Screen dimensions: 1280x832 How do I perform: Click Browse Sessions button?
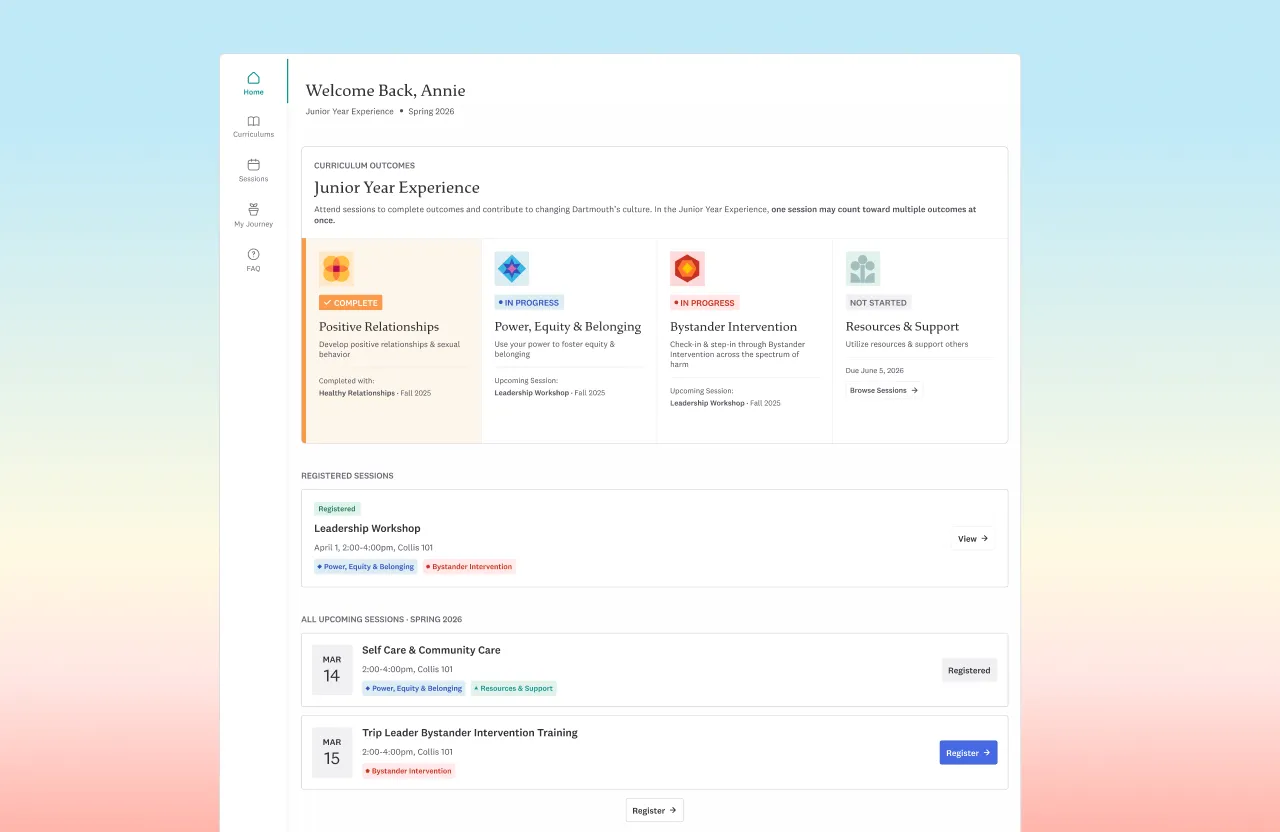click(x=884, y=390)
